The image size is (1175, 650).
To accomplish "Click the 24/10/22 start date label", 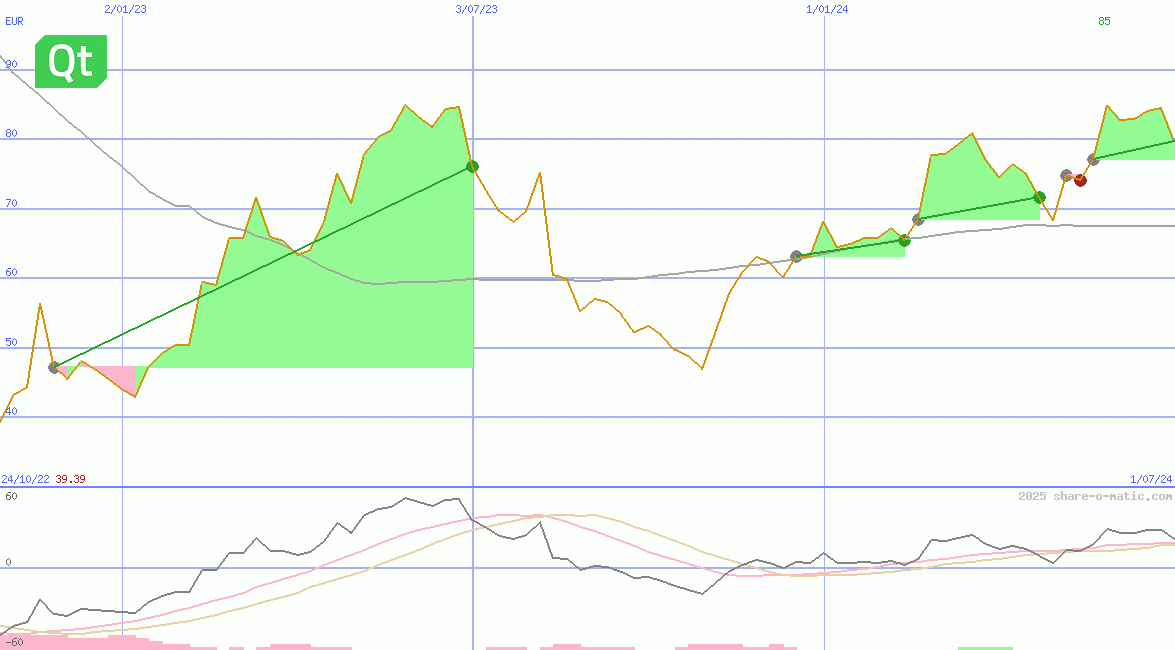I will pyautogui.click(x=25, y=479).
